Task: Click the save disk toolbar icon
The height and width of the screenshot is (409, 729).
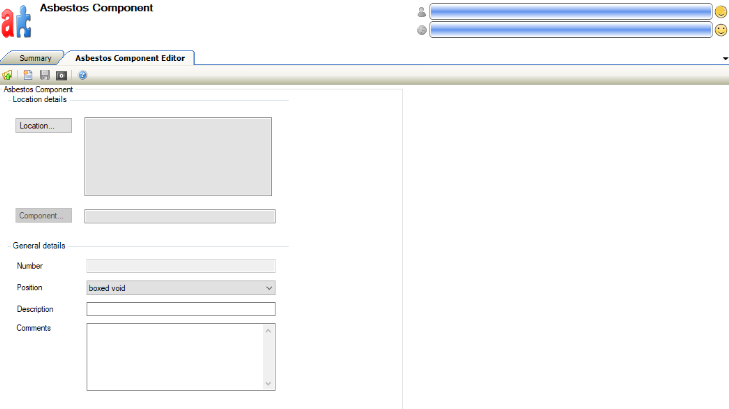Action: tap(45, 75)
